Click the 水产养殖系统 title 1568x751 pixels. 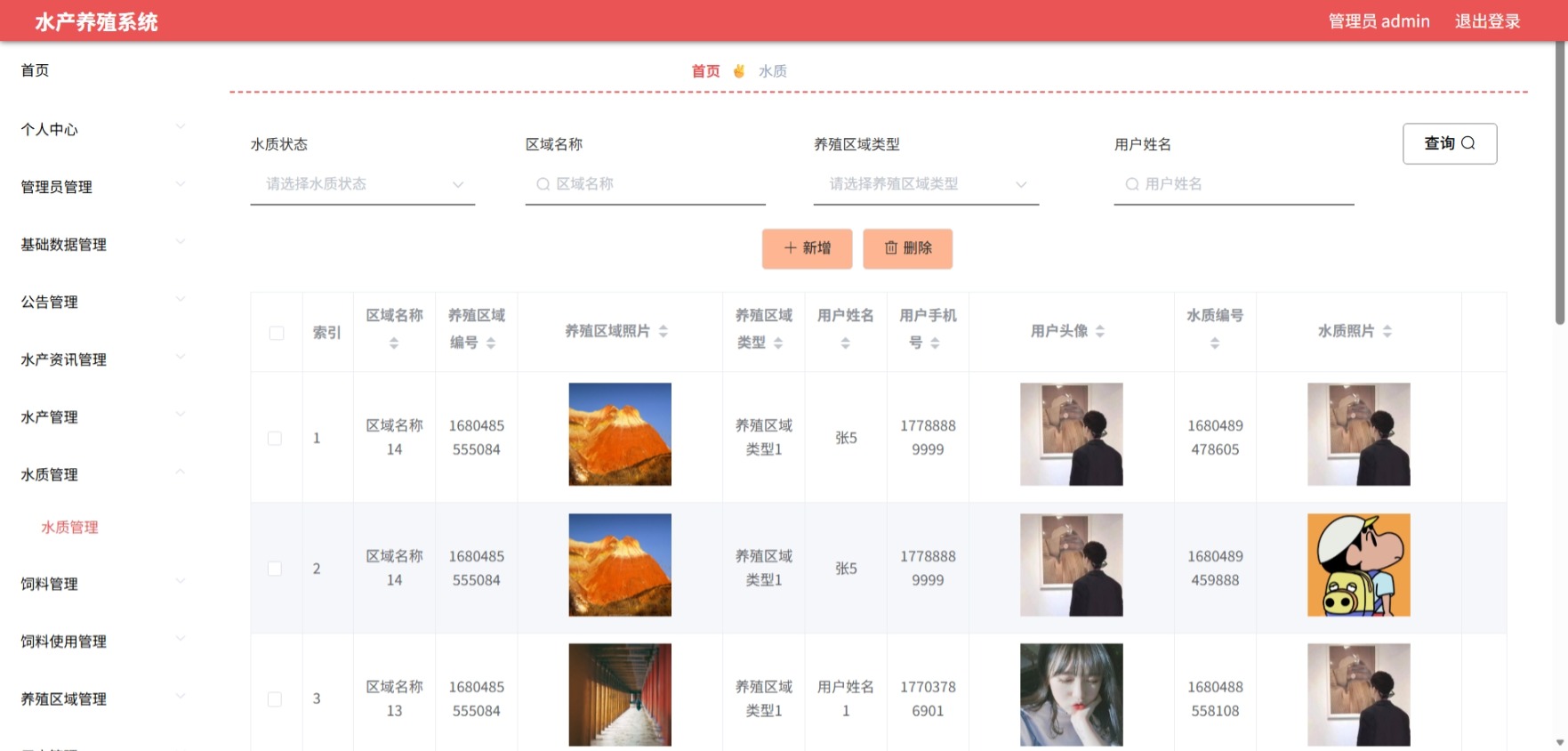click(x=96, y=22)
